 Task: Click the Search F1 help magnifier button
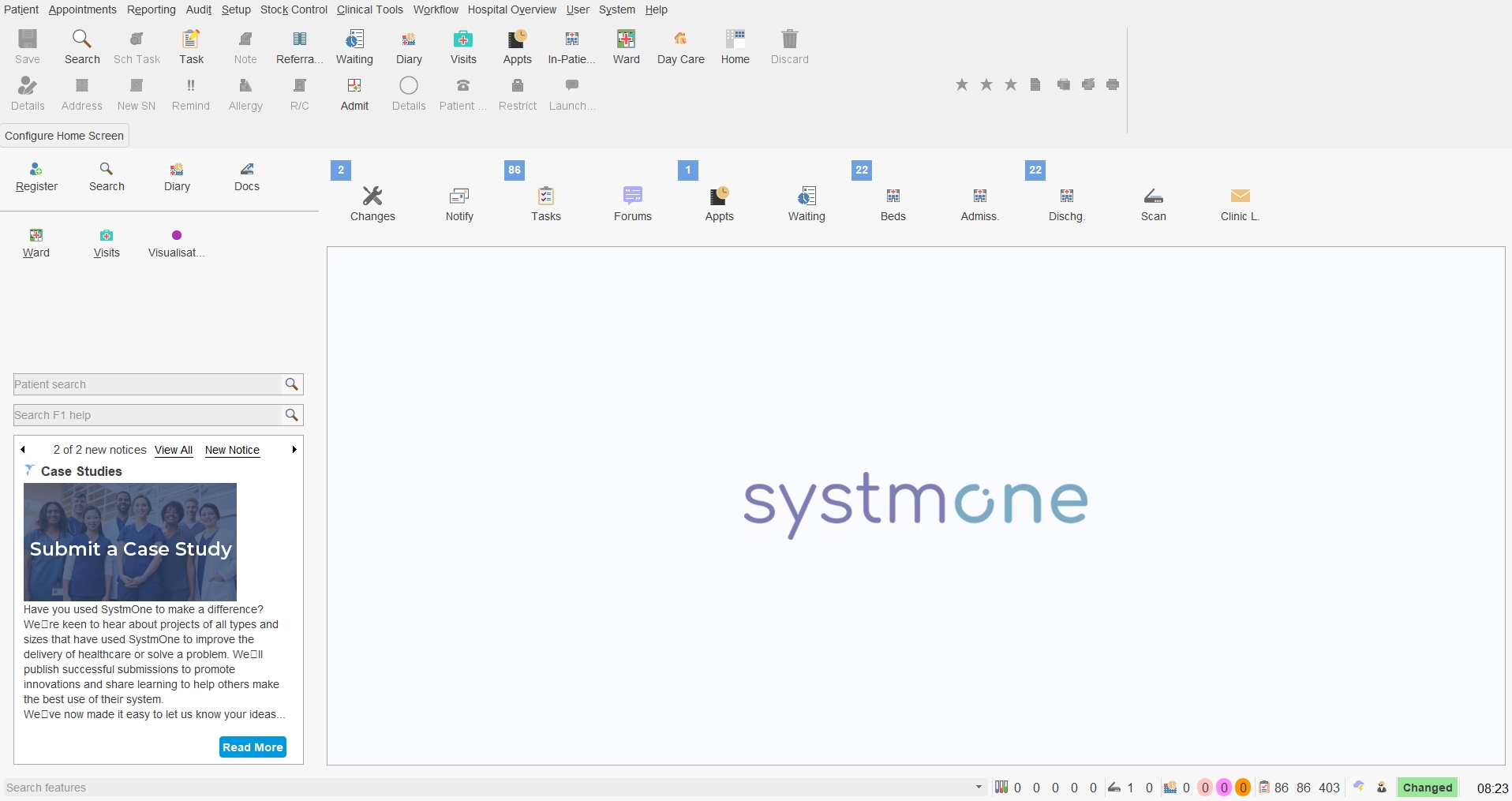pos(292,415)
